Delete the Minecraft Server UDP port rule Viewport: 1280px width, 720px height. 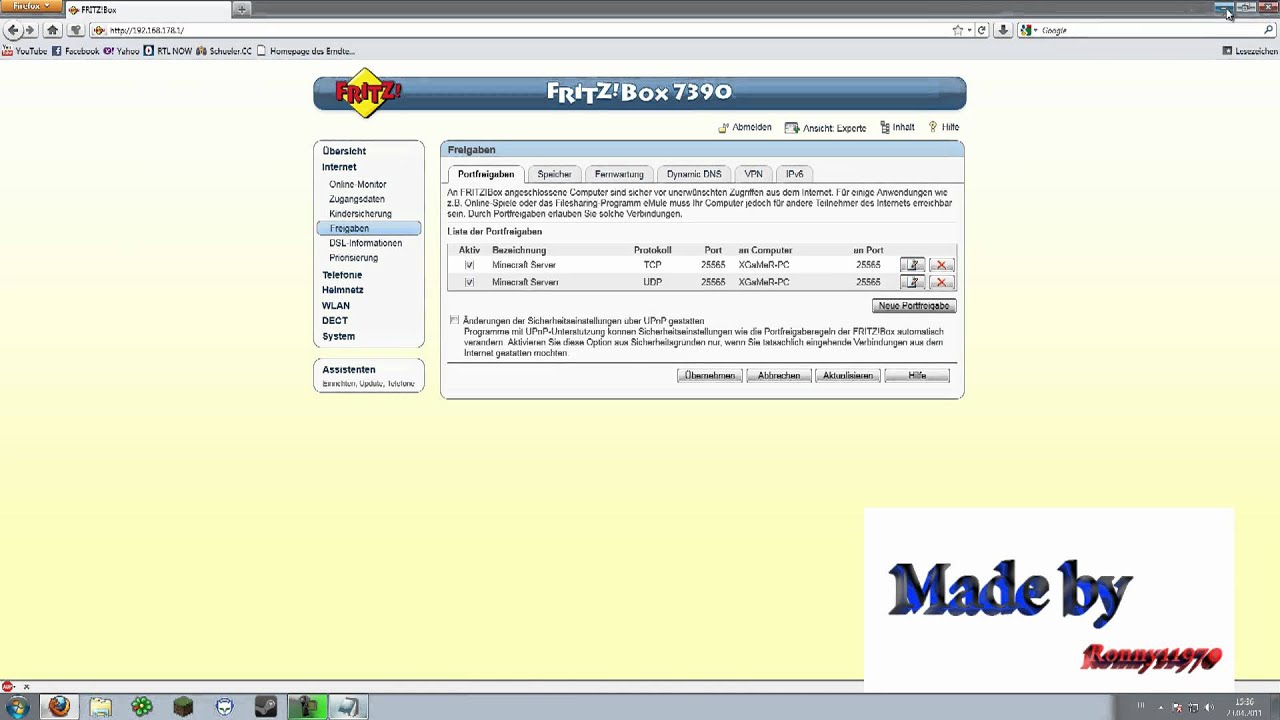coord(941,282)
